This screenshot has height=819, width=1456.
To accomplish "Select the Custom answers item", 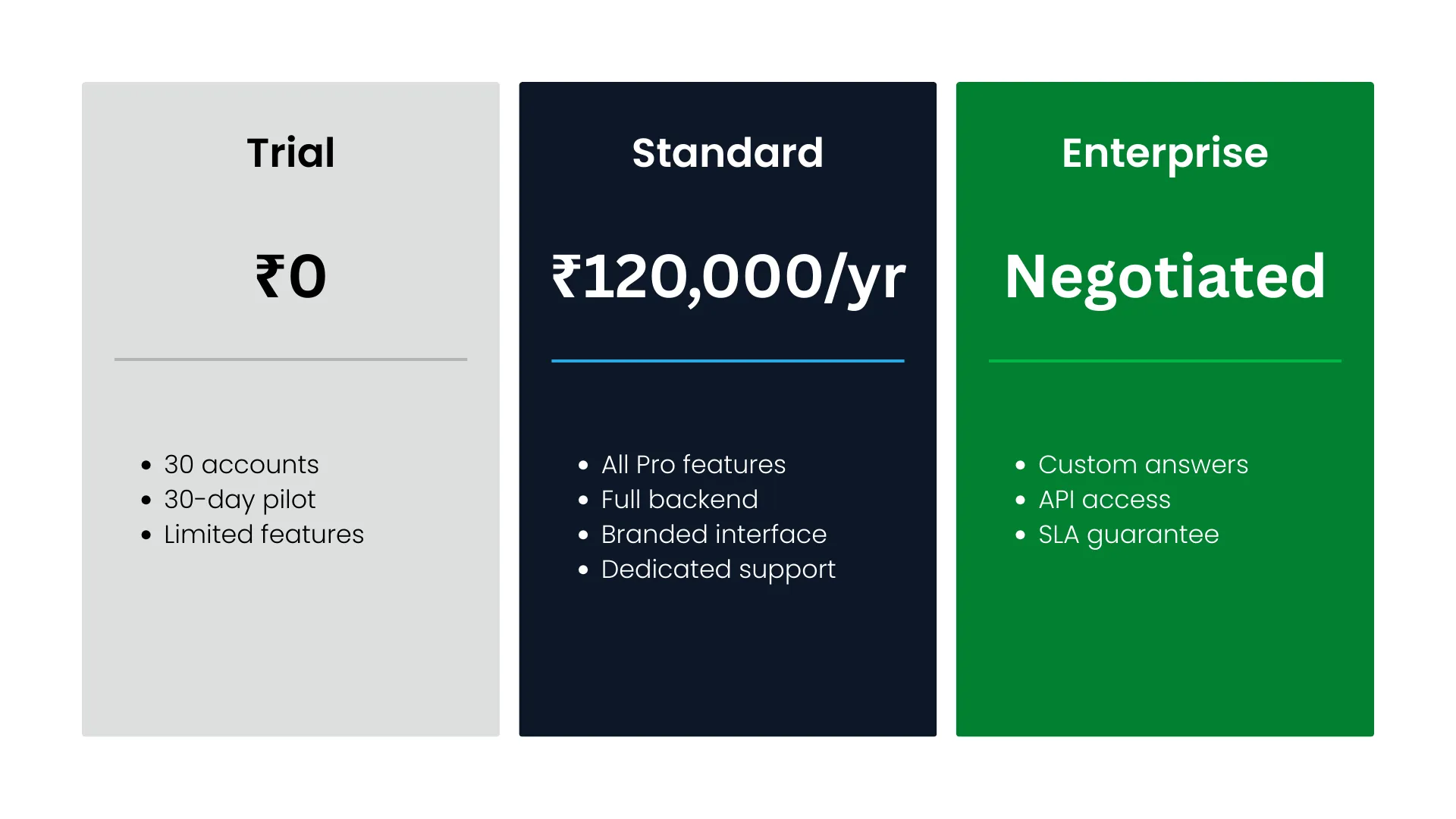I will (x=1143, y=464).
